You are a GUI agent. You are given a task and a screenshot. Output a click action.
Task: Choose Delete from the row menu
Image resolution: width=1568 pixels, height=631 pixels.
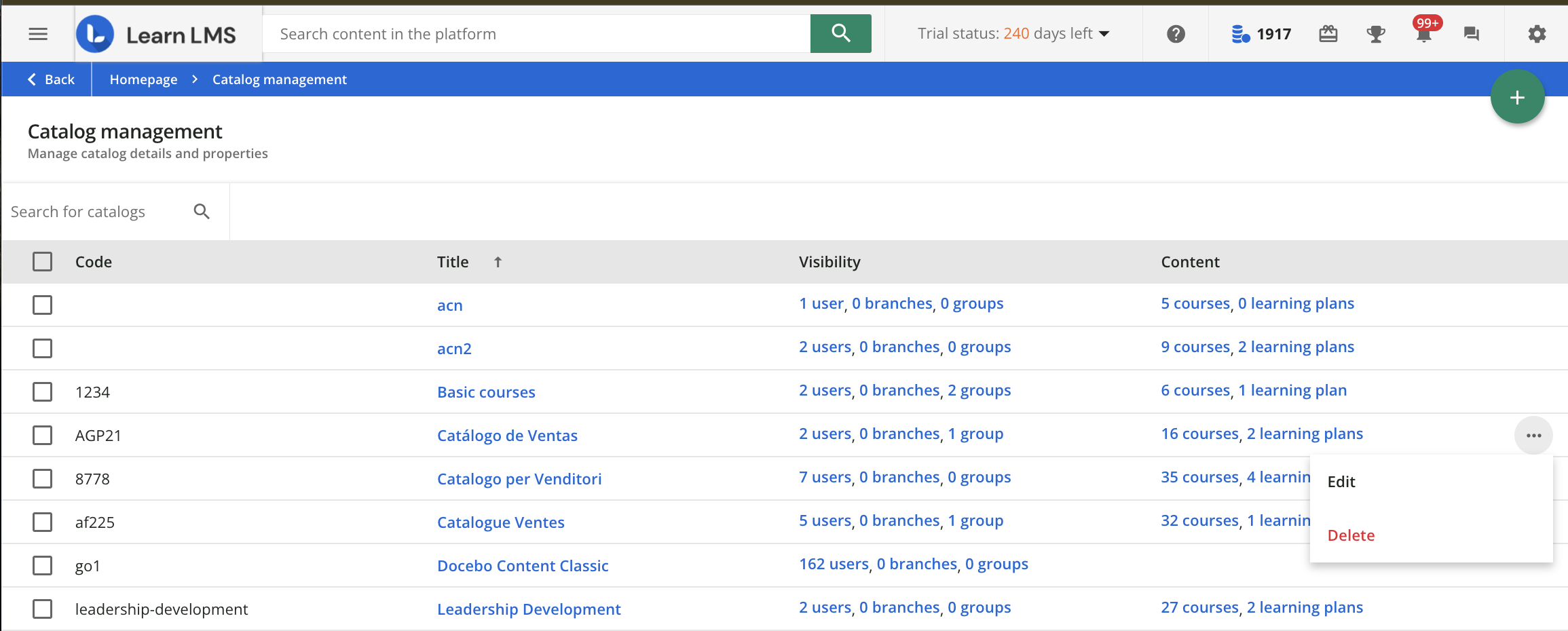pos(1351,535)
